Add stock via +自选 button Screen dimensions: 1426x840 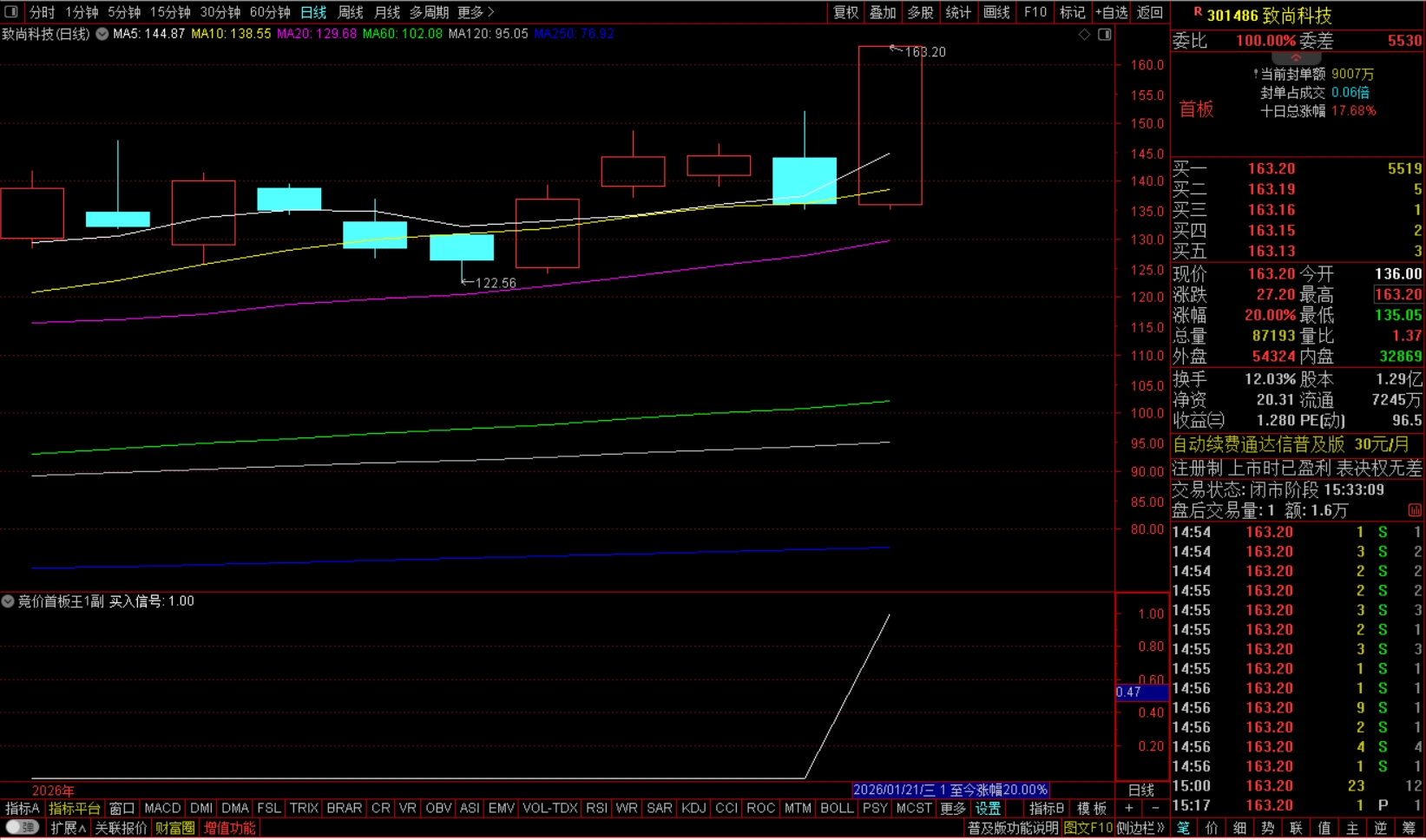(x=1111, y=12)
